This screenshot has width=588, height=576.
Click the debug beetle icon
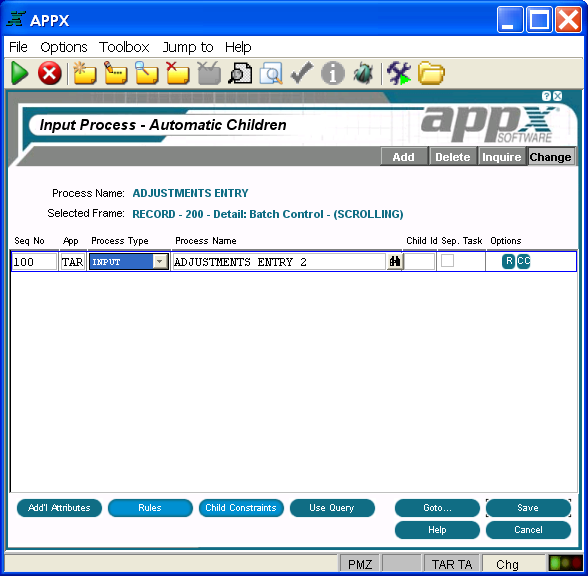coord(363,73)
